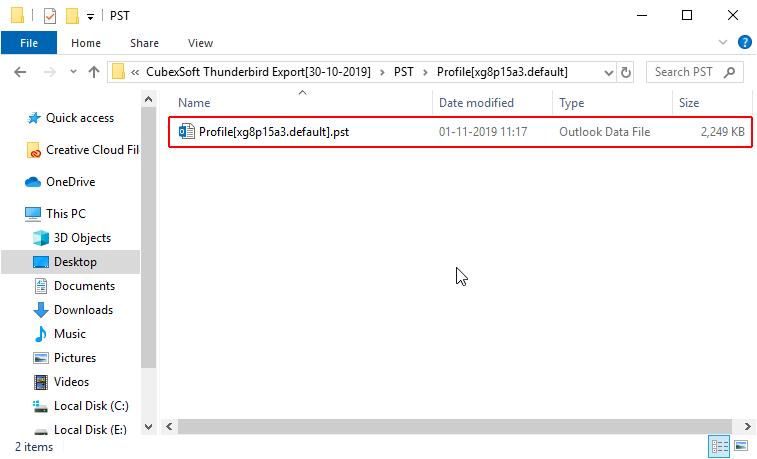Click the new folder quick access icon

[x=72, y=16]
